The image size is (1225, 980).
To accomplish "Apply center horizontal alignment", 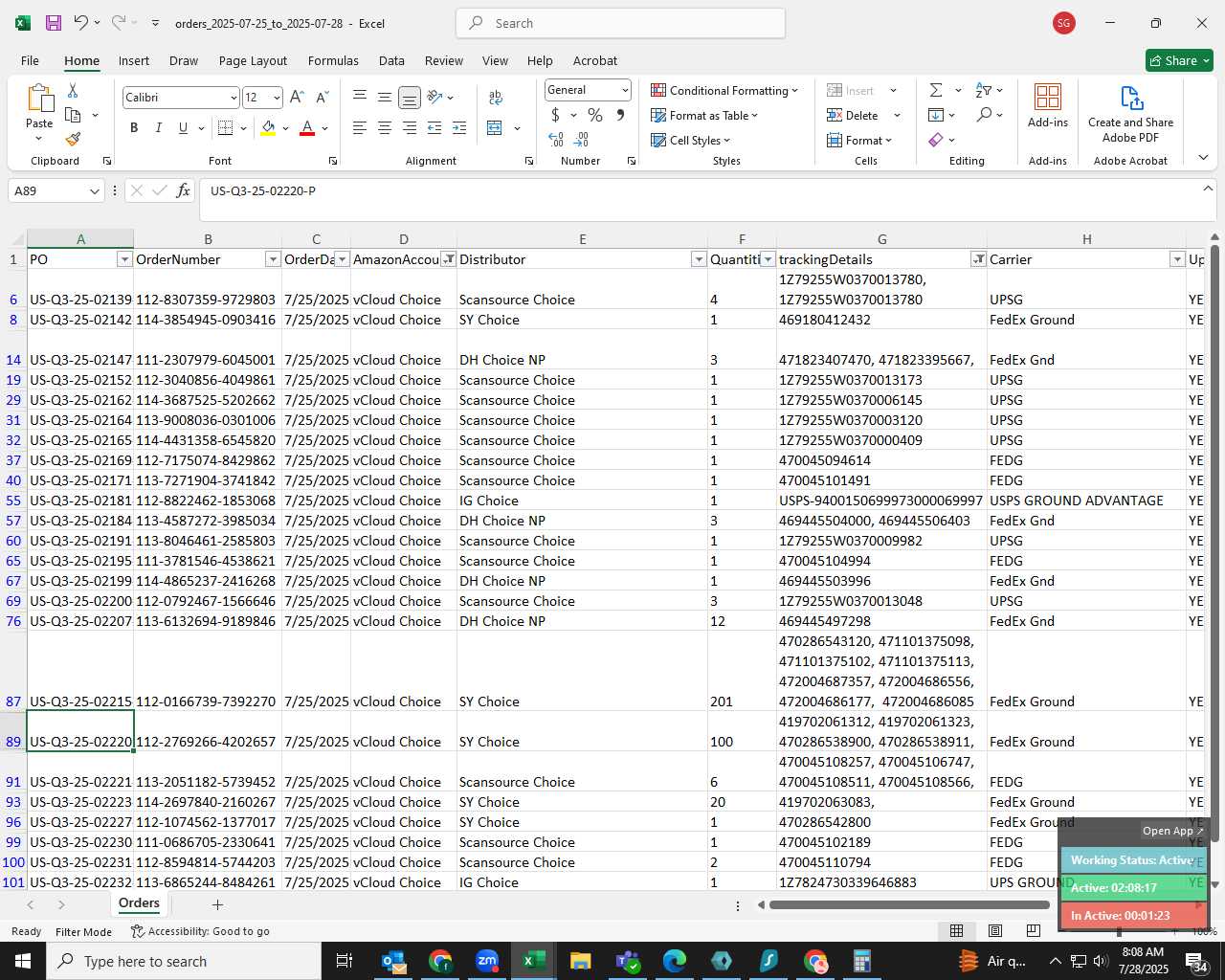I will coord(385,128).
